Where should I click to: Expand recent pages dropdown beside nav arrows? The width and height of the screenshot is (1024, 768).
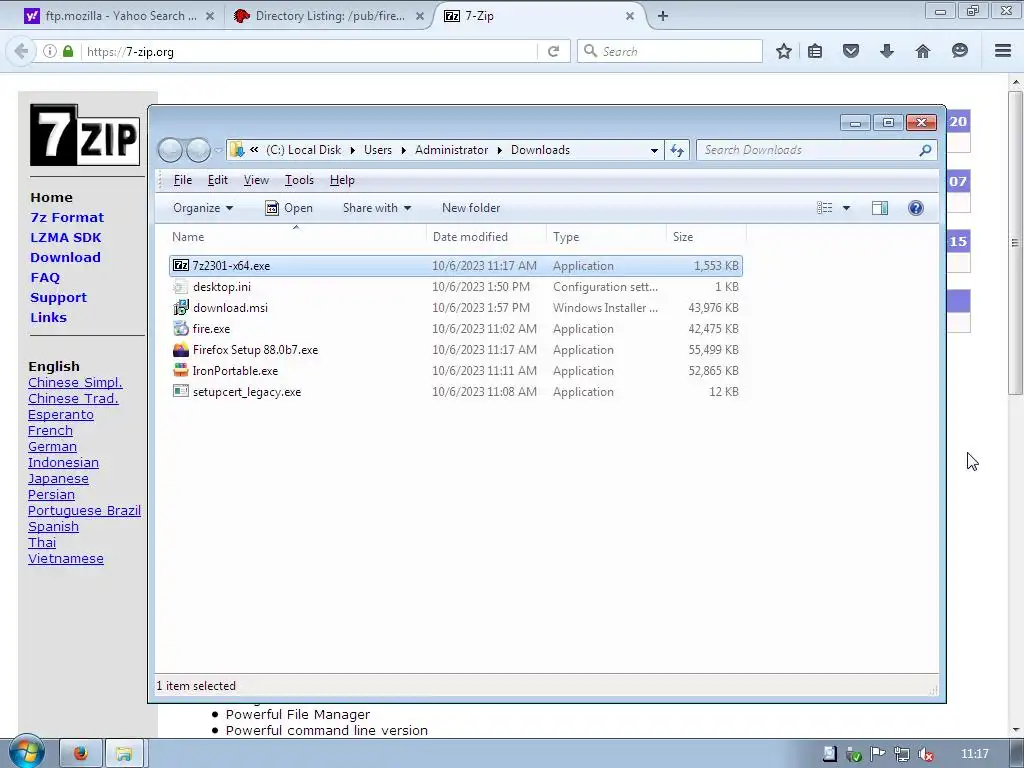(219, 150)
